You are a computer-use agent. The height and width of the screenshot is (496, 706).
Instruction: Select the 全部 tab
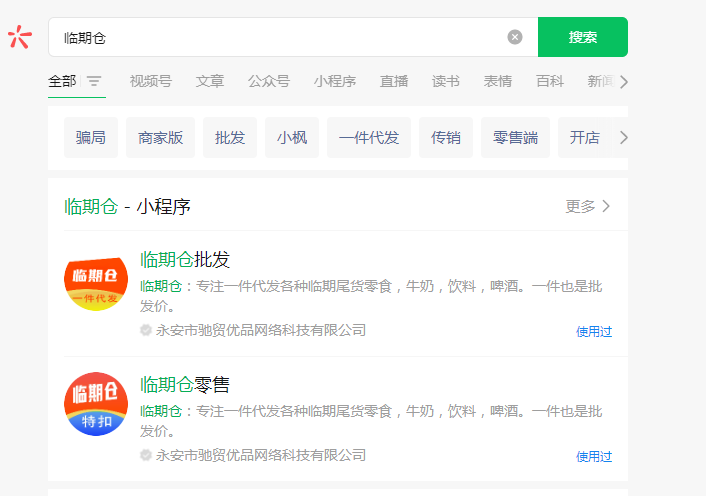[x=62, y=81]
